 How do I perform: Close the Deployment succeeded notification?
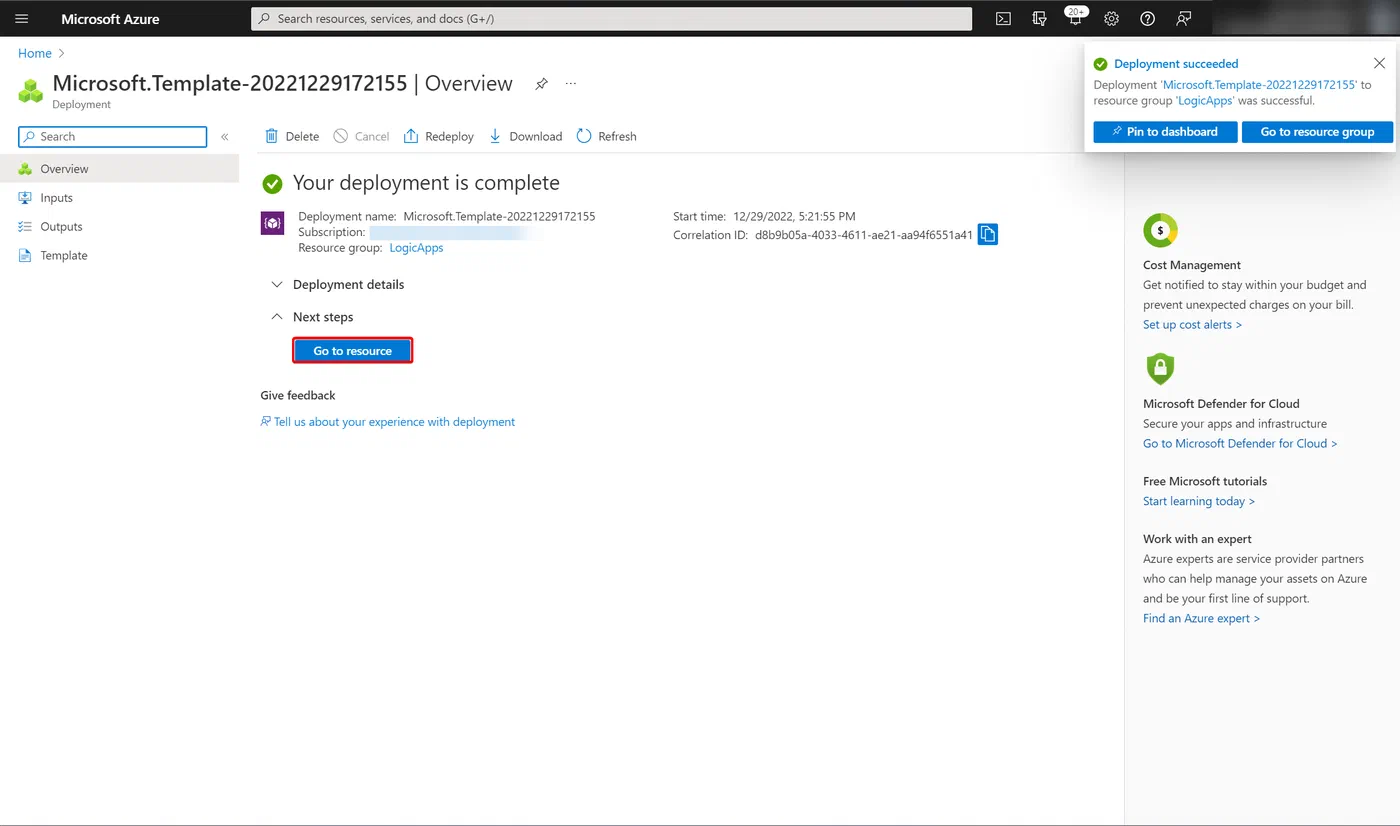click(x=1379, y=63)
